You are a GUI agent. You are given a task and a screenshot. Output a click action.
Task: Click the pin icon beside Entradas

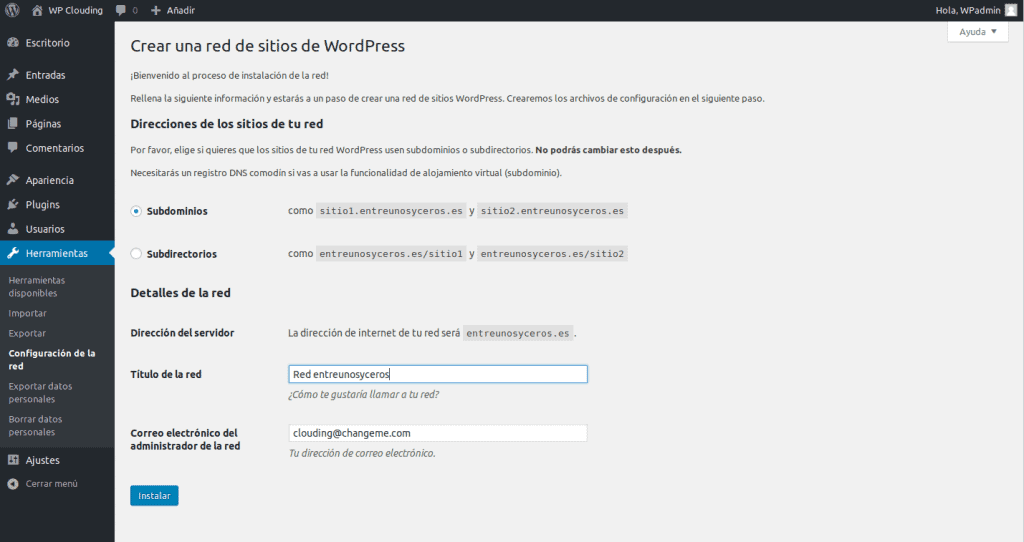[x=12, y=74]
